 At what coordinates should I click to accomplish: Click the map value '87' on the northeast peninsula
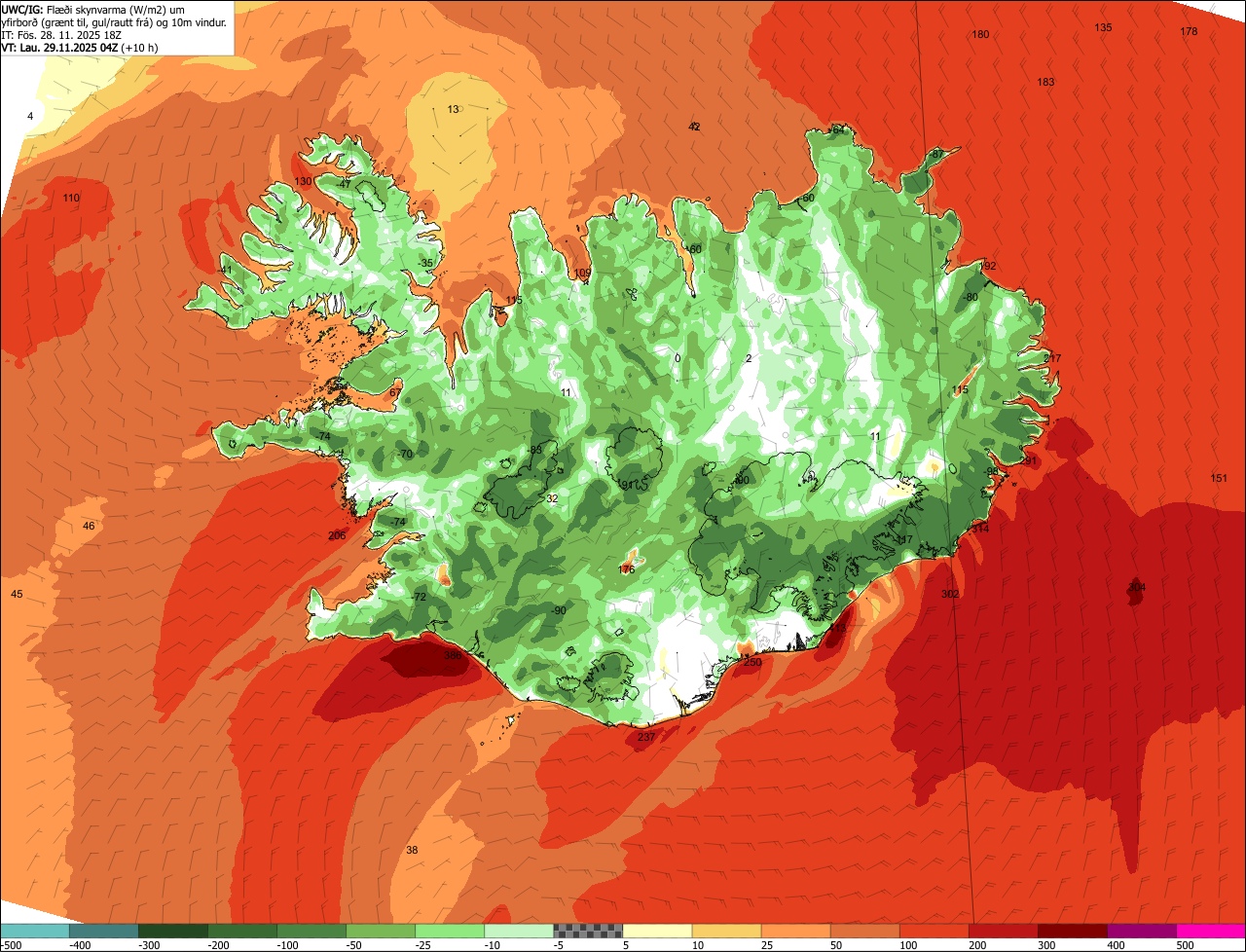coord(937,154)
